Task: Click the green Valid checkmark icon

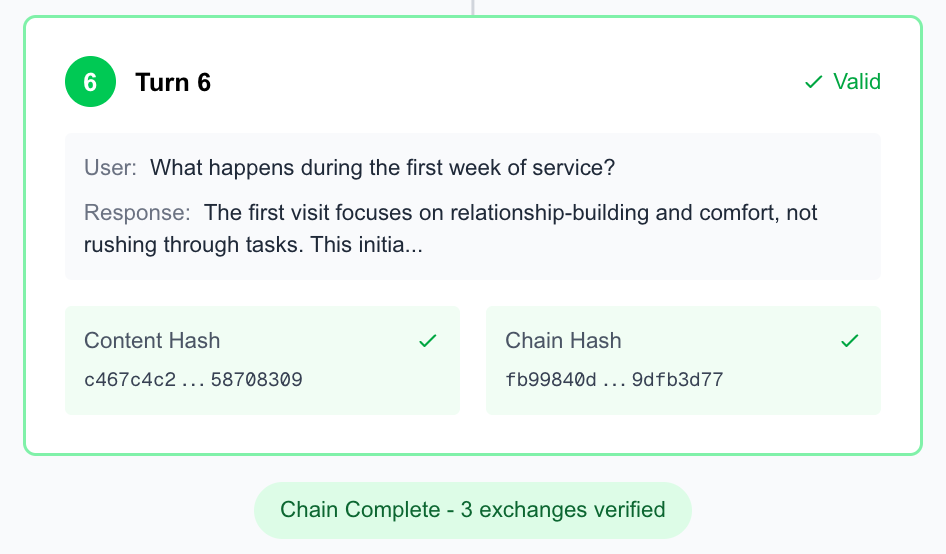Action: point(814,82)
